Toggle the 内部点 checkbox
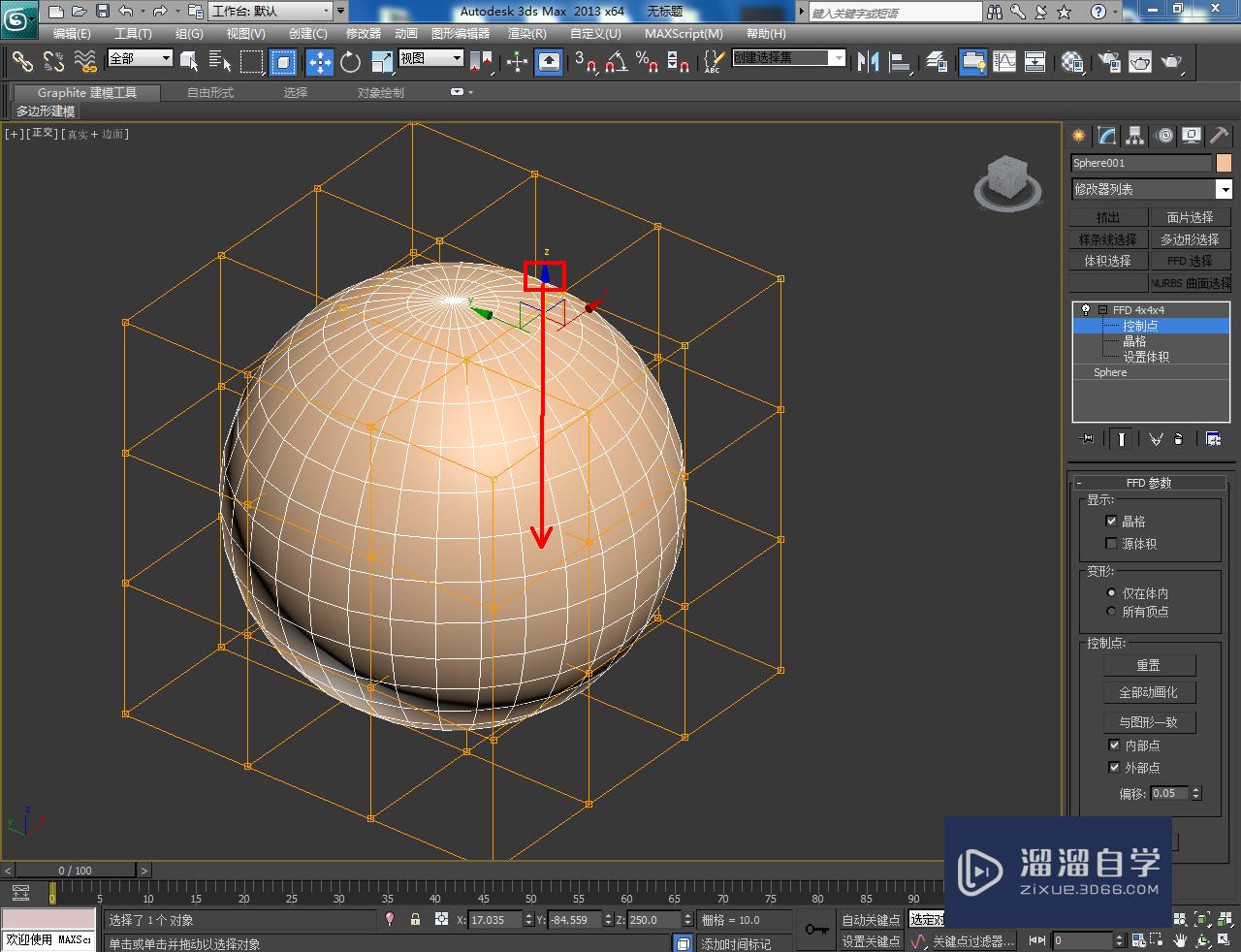Image resolution: width=1241 pixels, height=952 pixels. (x=1114, y=746)
